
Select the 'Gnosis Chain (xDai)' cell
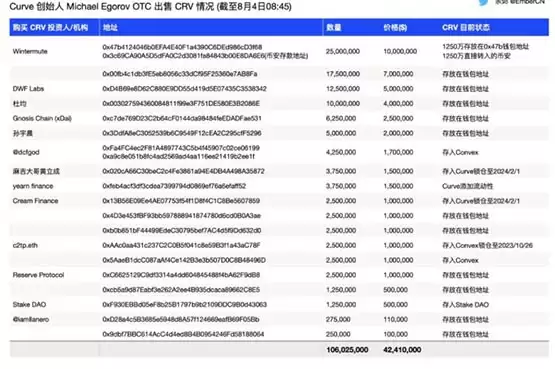click(x=42, y=119)
